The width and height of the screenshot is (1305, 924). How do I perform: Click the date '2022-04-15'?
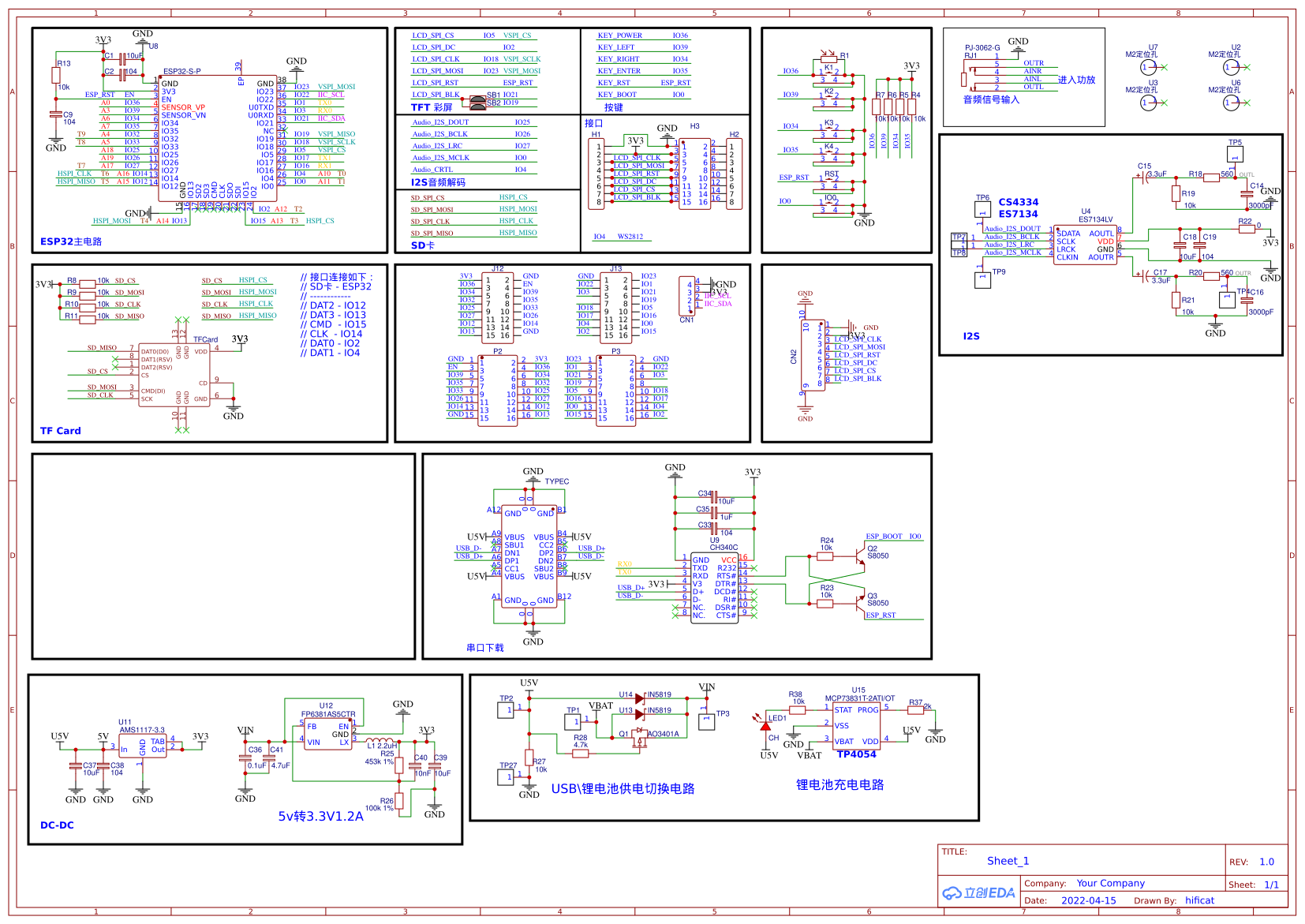coord(1089,900)
